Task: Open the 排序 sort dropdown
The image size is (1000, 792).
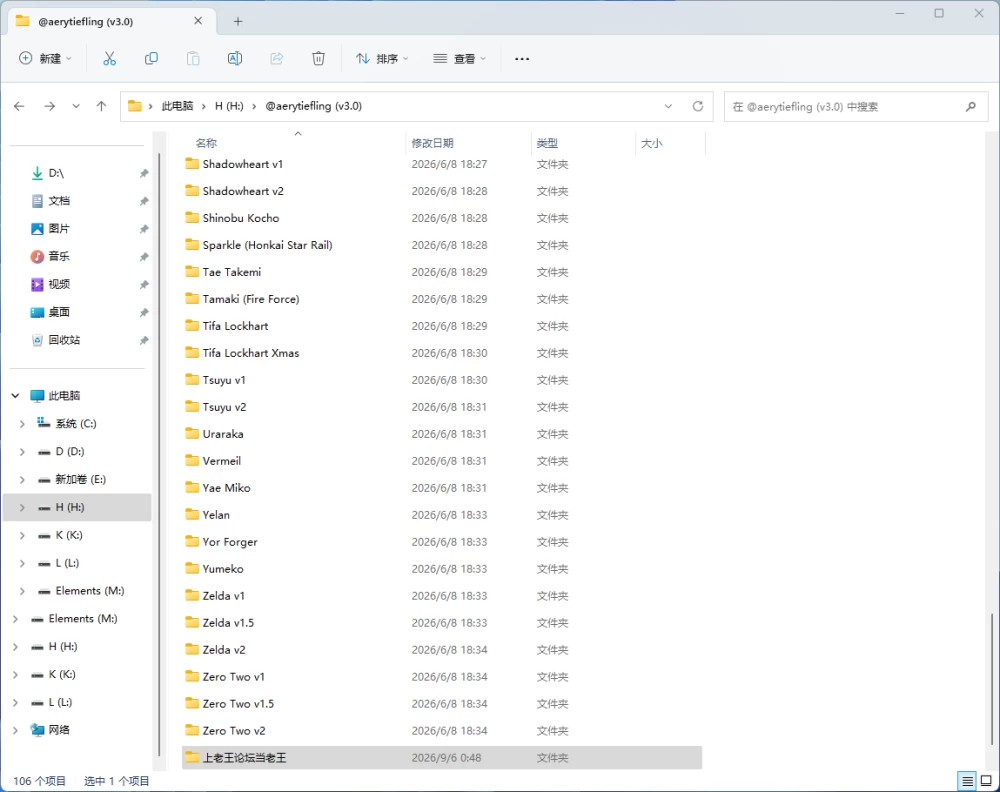Action: [382, 59]
